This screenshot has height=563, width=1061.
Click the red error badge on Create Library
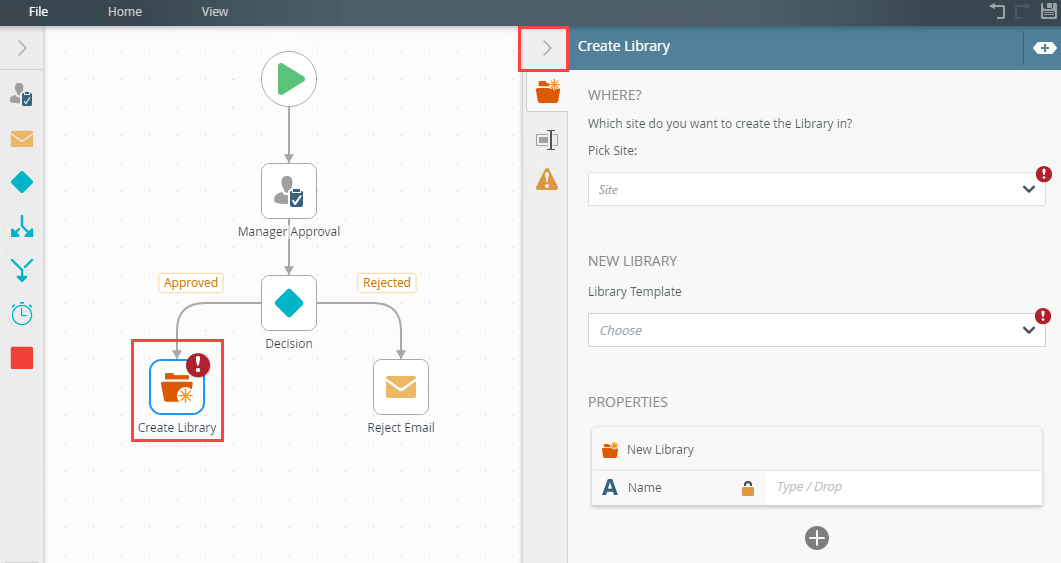pyautogui.click(x=198, y=365)
